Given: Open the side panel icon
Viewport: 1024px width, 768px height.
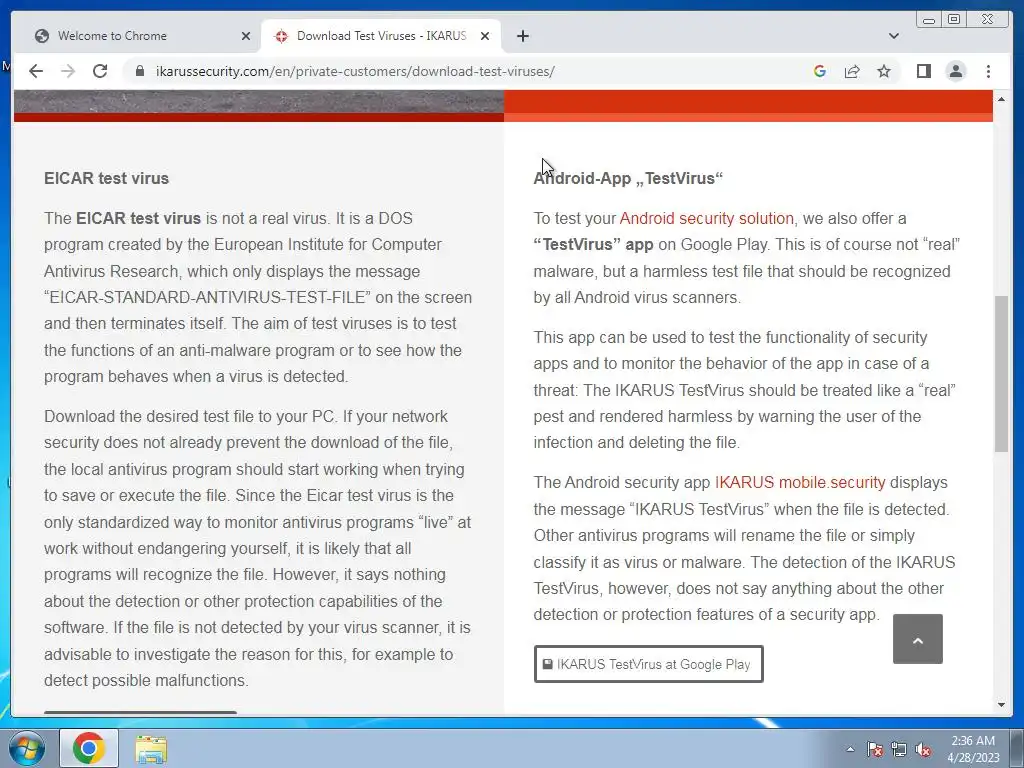Looking at the screenshot, I should pos(923,71).
